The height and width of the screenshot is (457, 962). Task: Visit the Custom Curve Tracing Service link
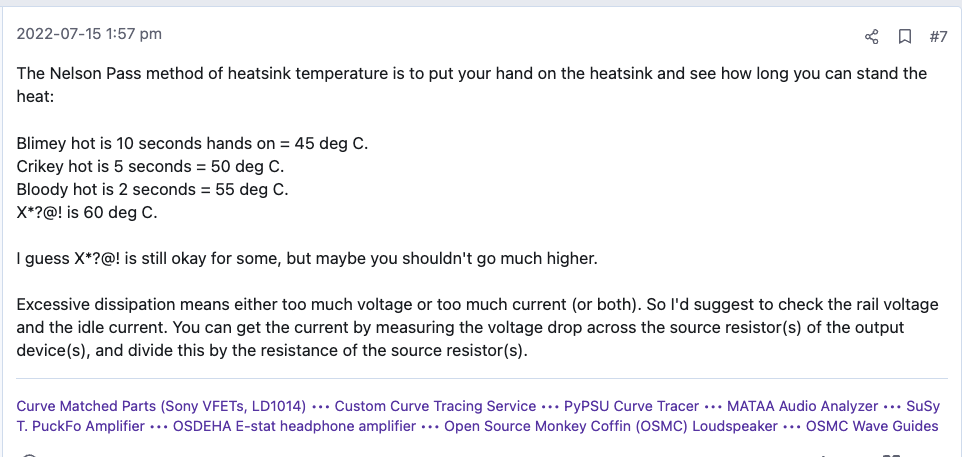(x=435, y=406)
